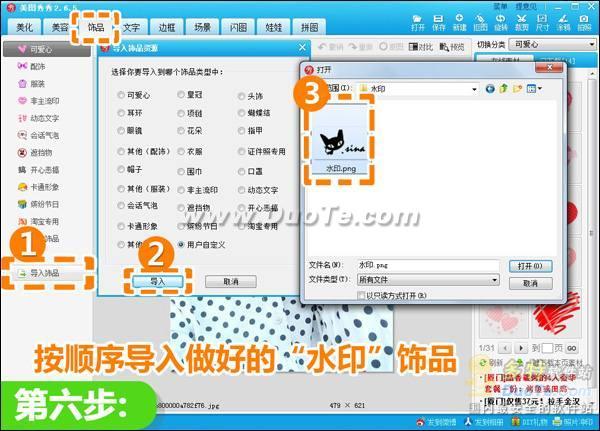Click the up-one-level folder icon
Viewport: 600px width, 431px height.
coord(504,89)
